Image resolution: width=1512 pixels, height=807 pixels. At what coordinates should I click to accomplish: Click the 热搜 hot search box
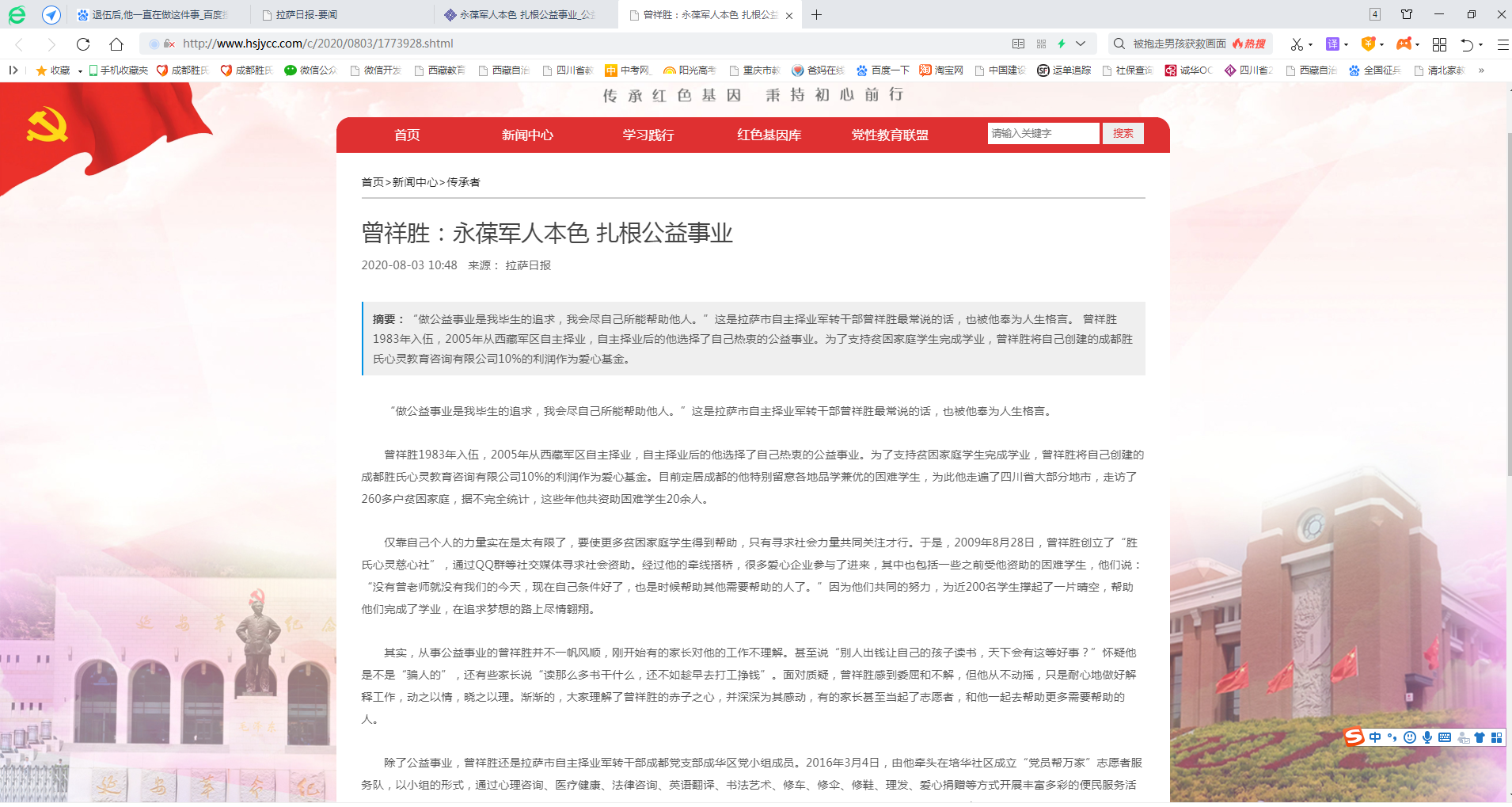point(1190,44)
